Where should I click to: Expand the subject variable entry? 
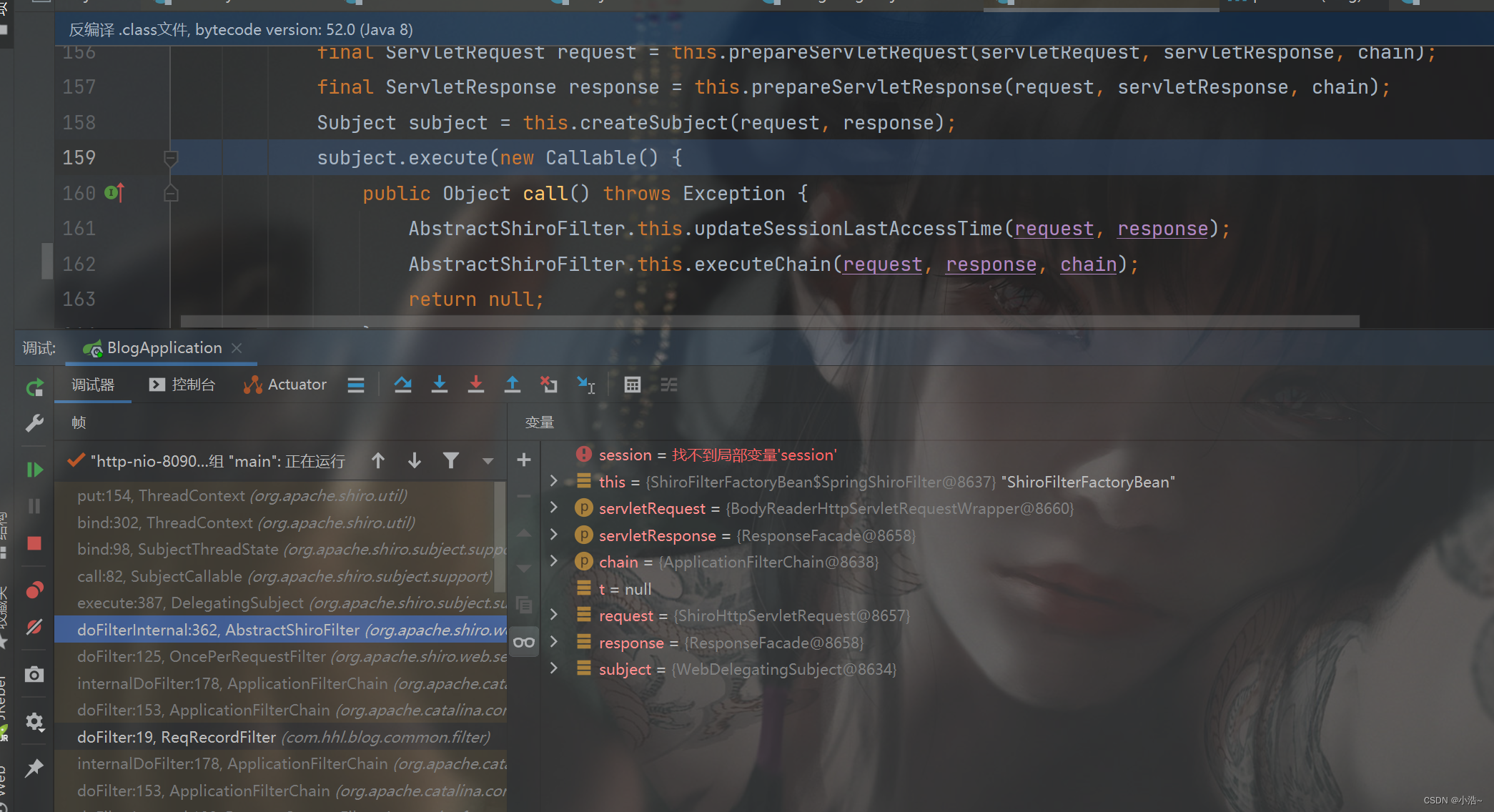point(555,669)
